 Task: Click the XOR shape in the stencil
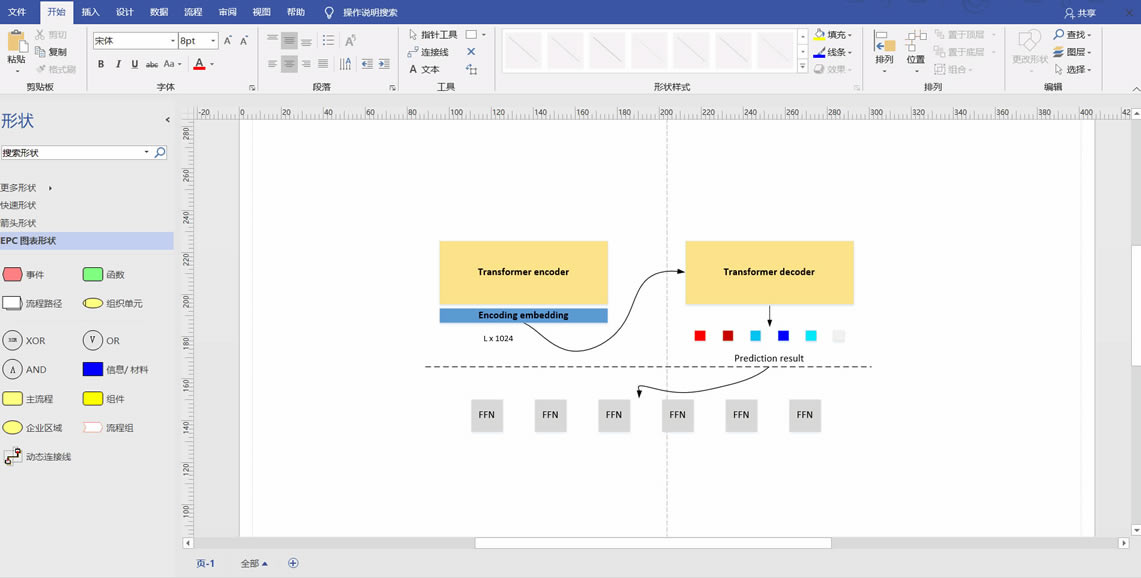pos(13,341)
